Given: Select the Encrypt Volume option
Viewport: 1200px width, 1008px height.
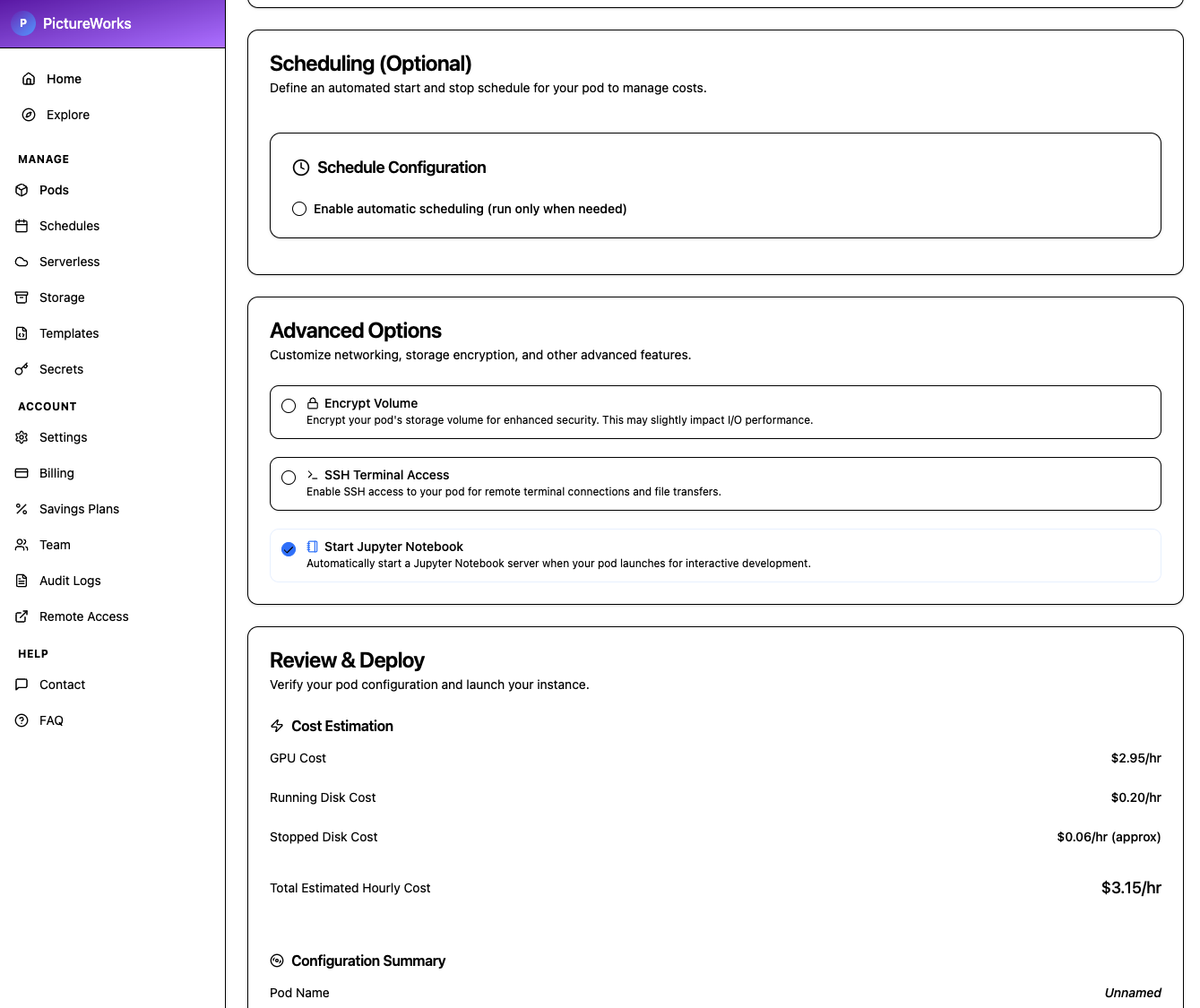Looking at the screenshot, I should click(288, 405).
